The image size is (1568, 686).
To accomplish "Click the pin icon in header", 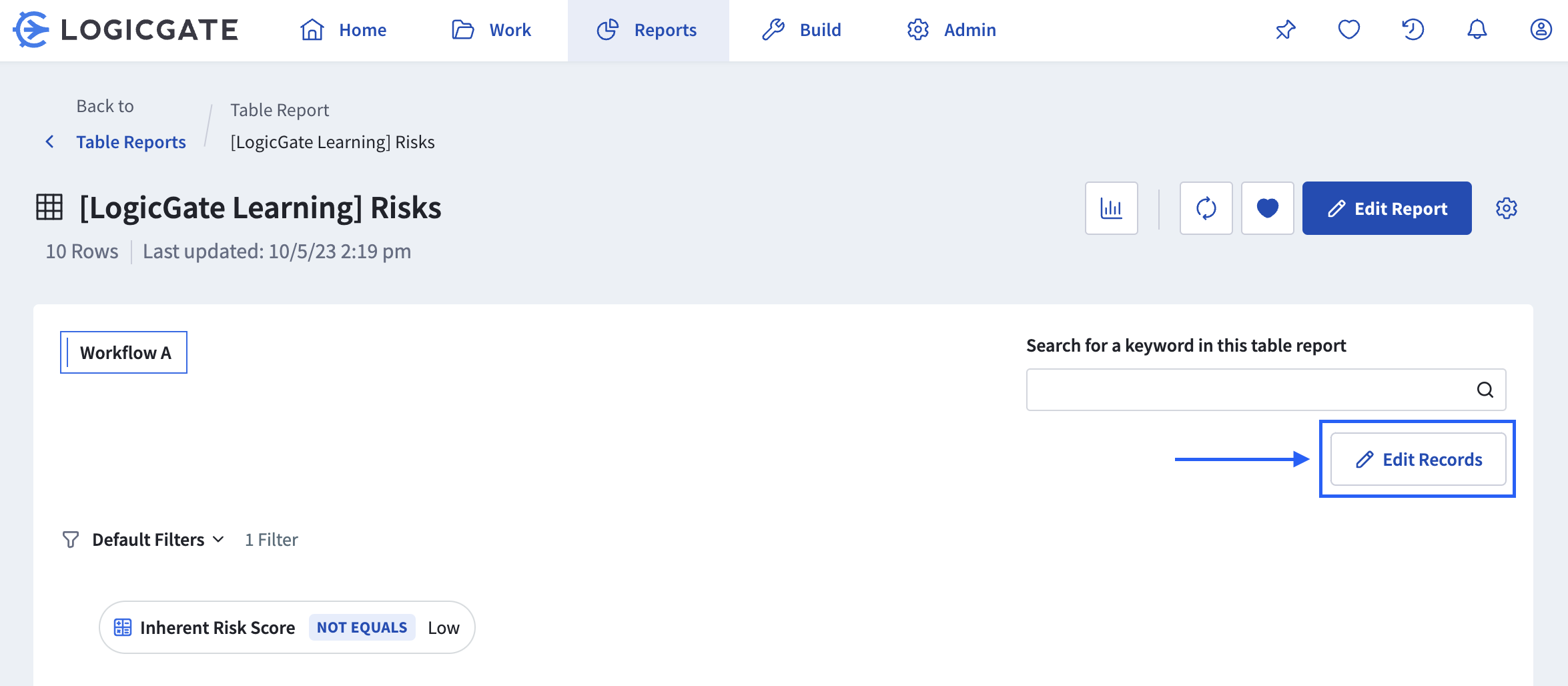I will [x=1285, y=29].
